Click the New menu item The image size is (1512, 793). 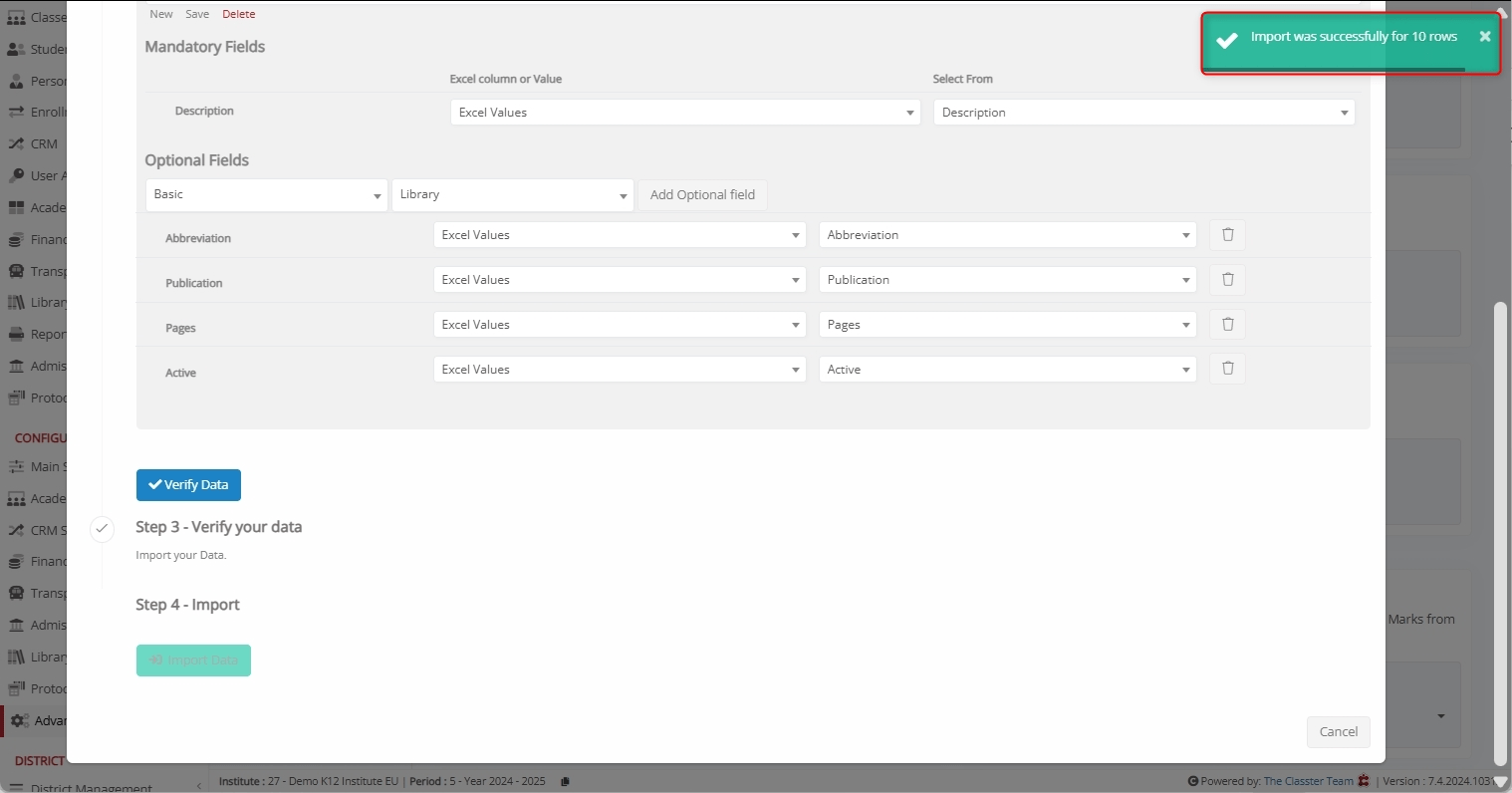click(x=161, y=14)
